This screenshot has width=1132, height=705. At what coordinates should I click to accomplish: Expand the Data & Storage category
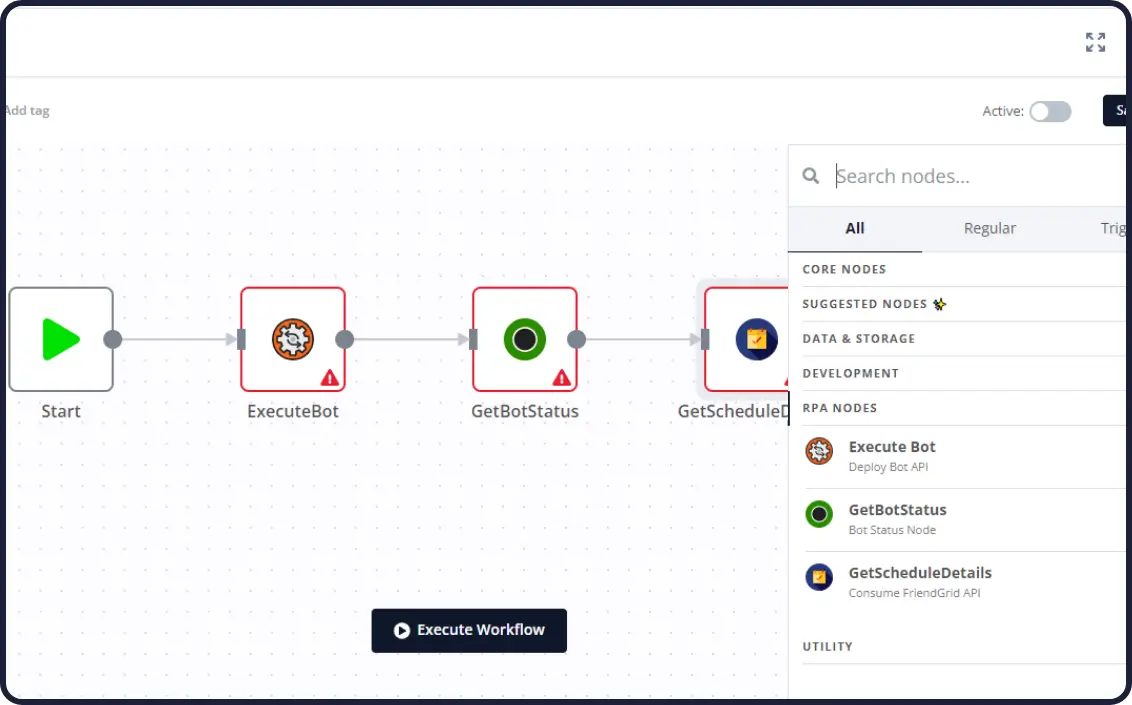963,338
